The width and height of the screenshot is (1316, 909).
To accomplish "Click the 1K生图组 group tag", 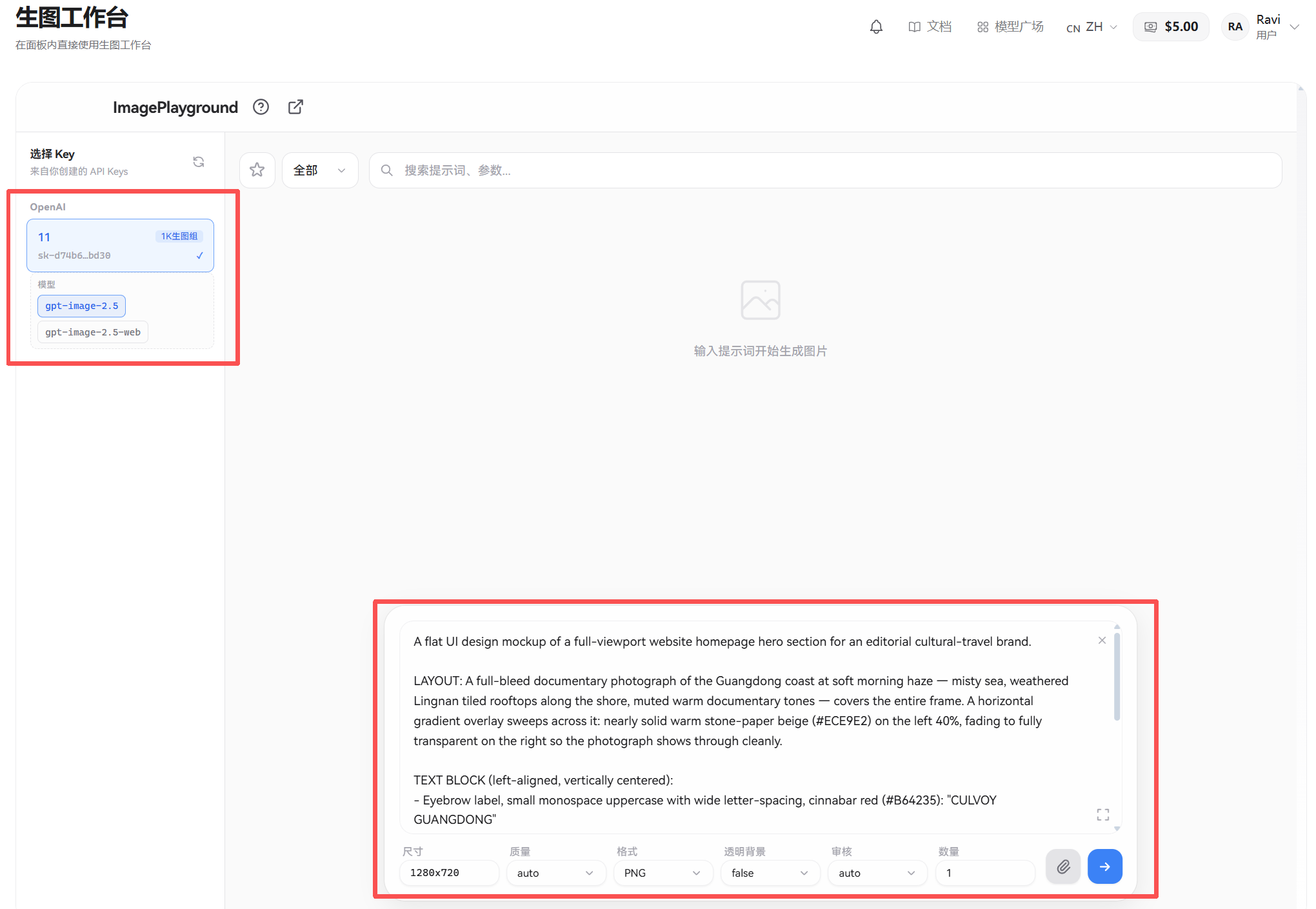I will click(x=179, y=236).
